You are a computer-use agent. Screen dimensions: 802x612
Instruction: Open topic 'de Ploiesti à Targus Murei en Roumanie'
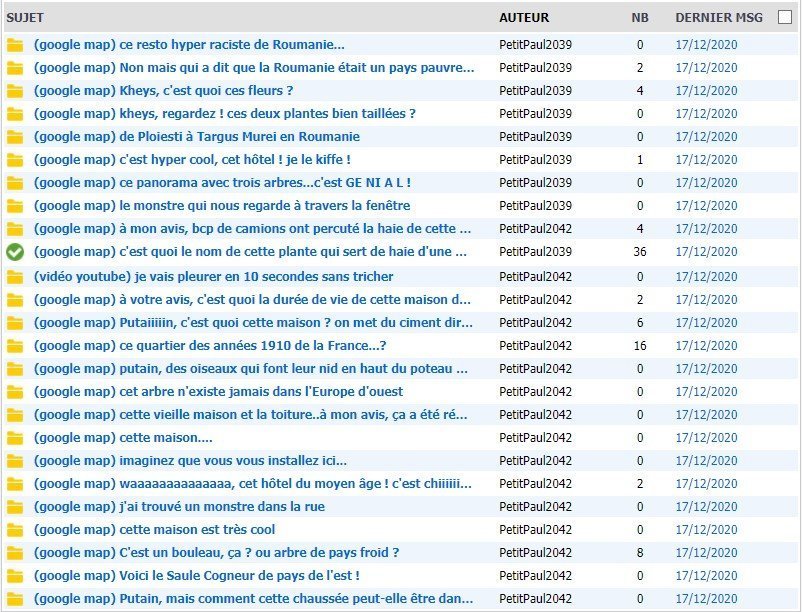coord(197,137)
